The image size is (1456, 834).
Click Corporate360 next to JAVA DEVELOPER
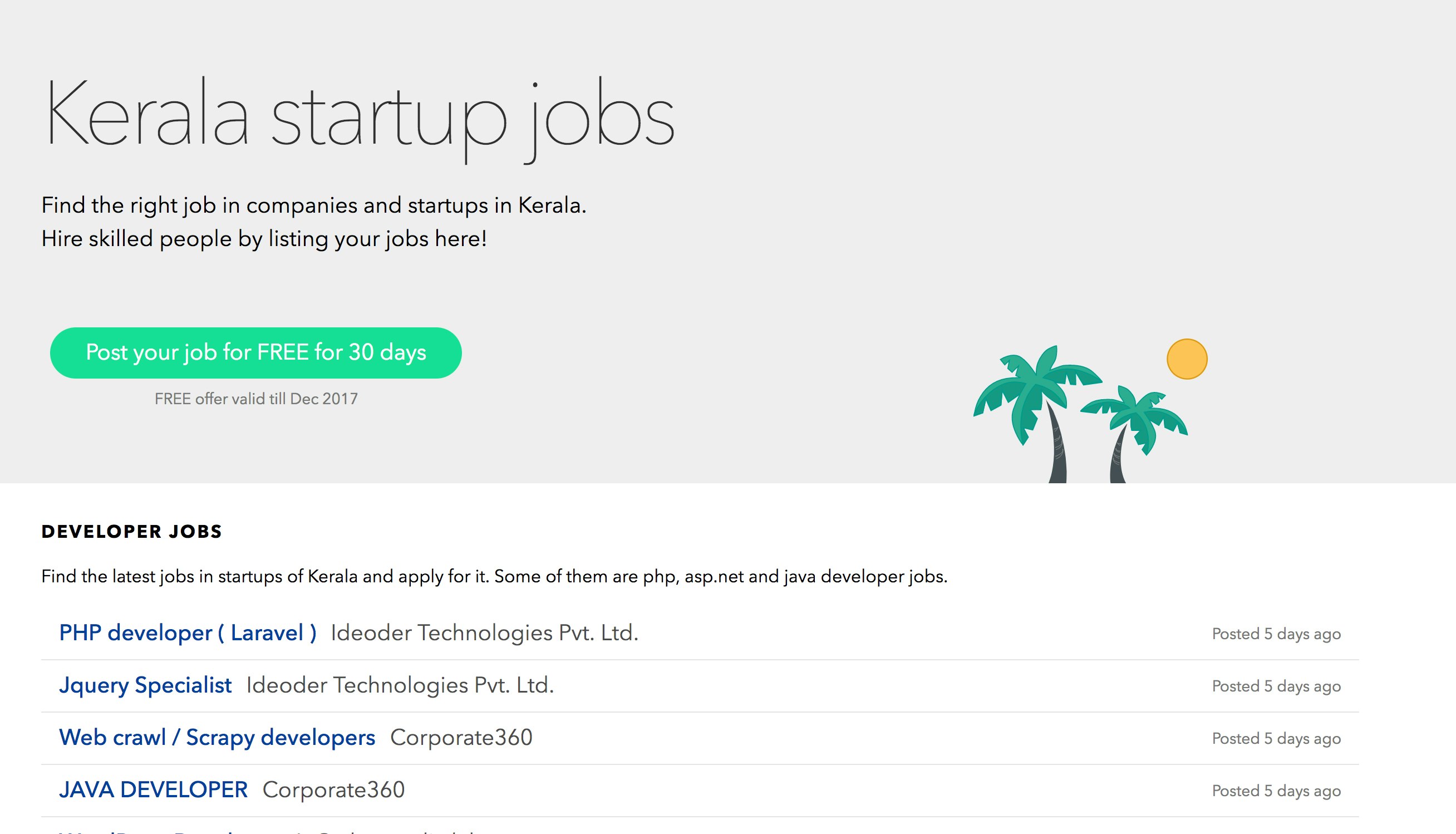click(333, 789)
